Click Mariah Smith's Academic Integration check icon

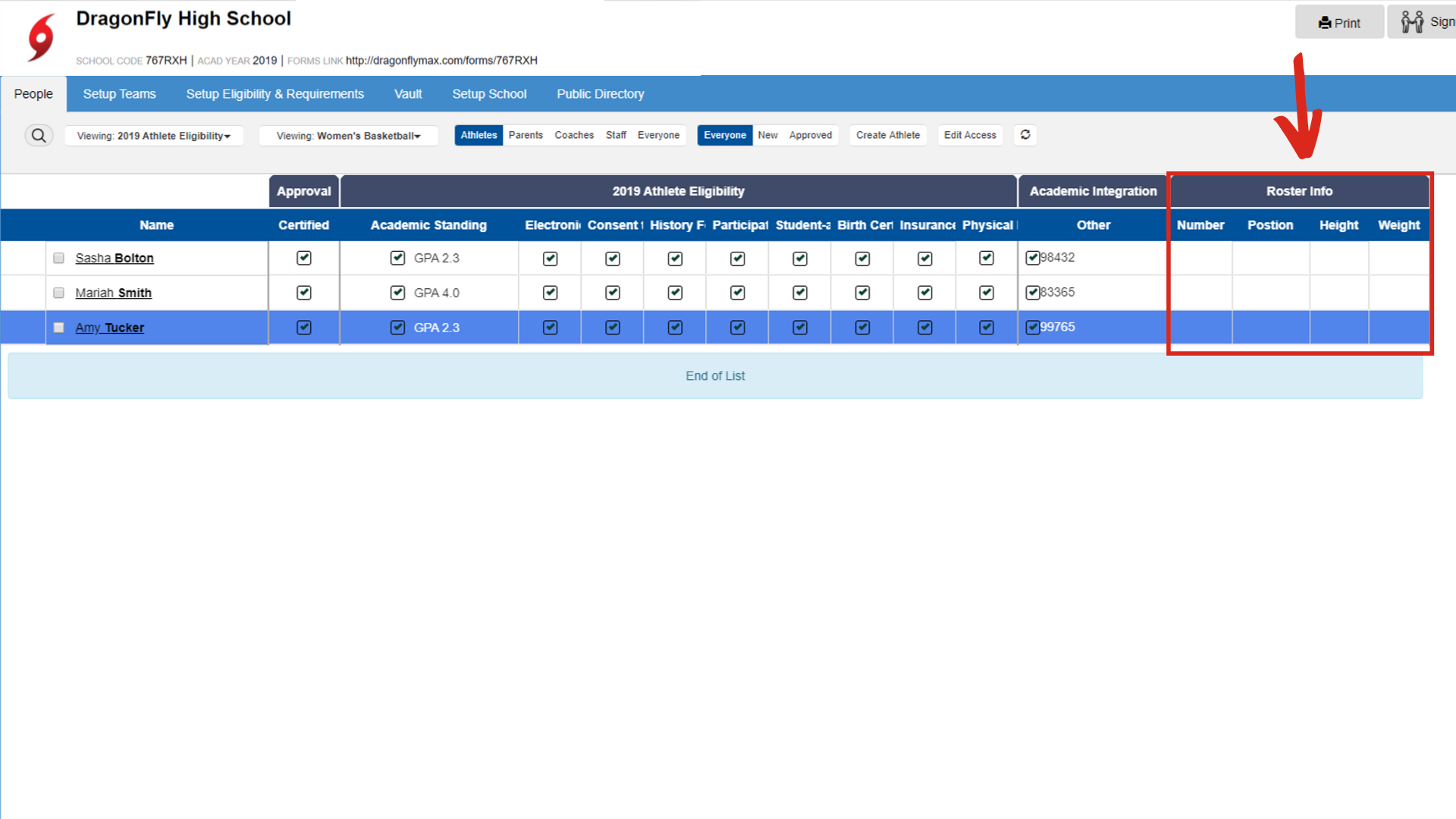coord(1033,293)
